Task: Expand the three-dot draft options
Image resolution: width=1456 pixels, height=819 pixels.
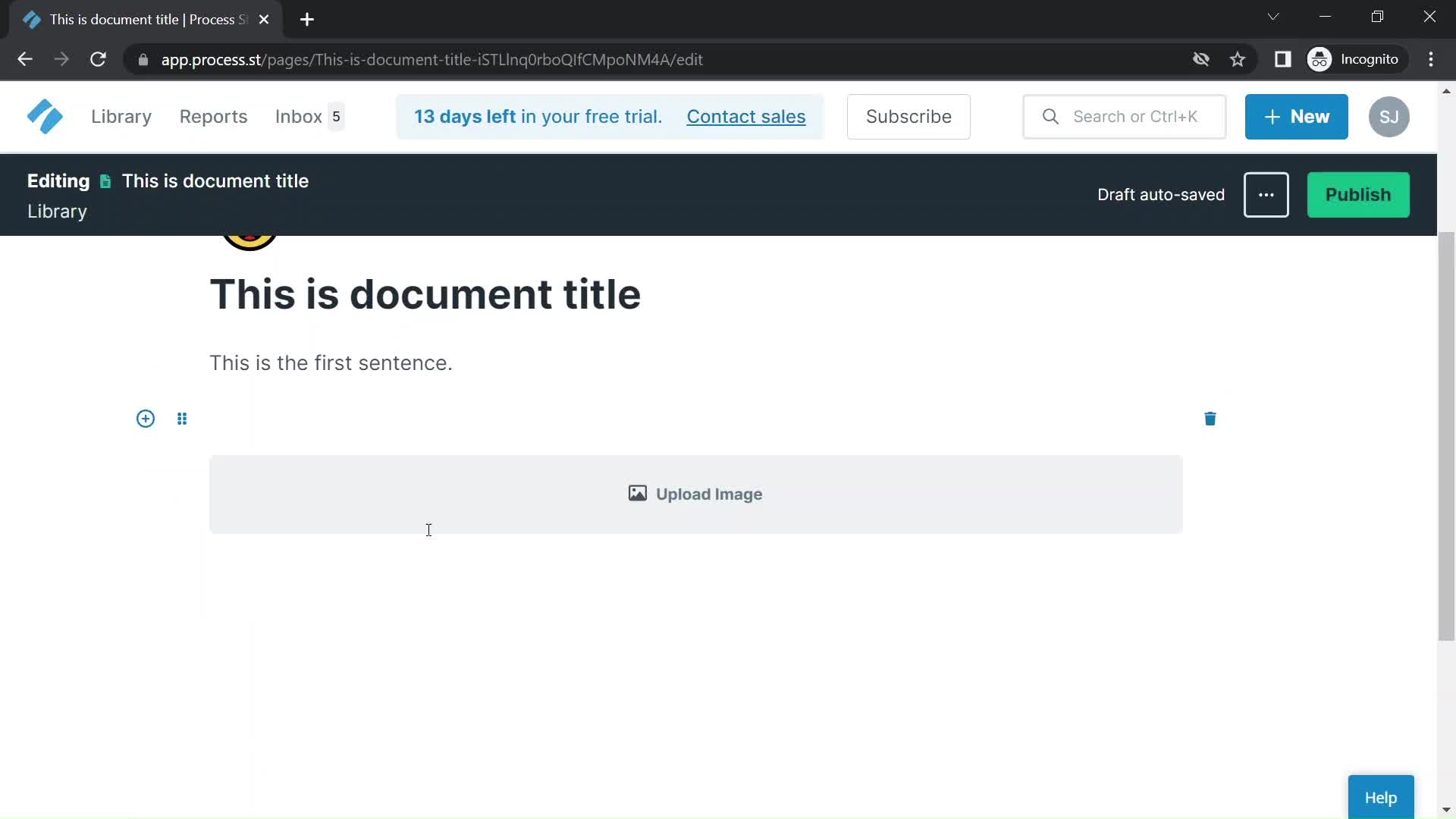Action: [x=1266, y=194]
